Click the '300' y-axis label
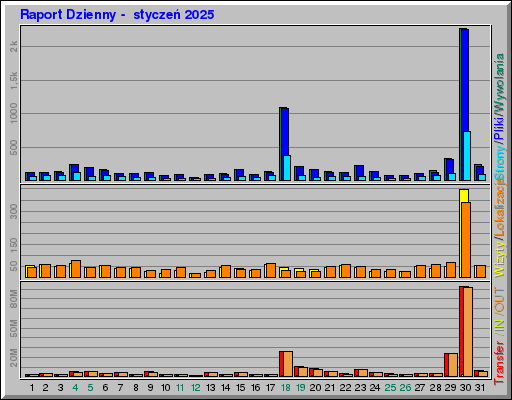Screen dimensions: 512x400 [x=14, y=211]
